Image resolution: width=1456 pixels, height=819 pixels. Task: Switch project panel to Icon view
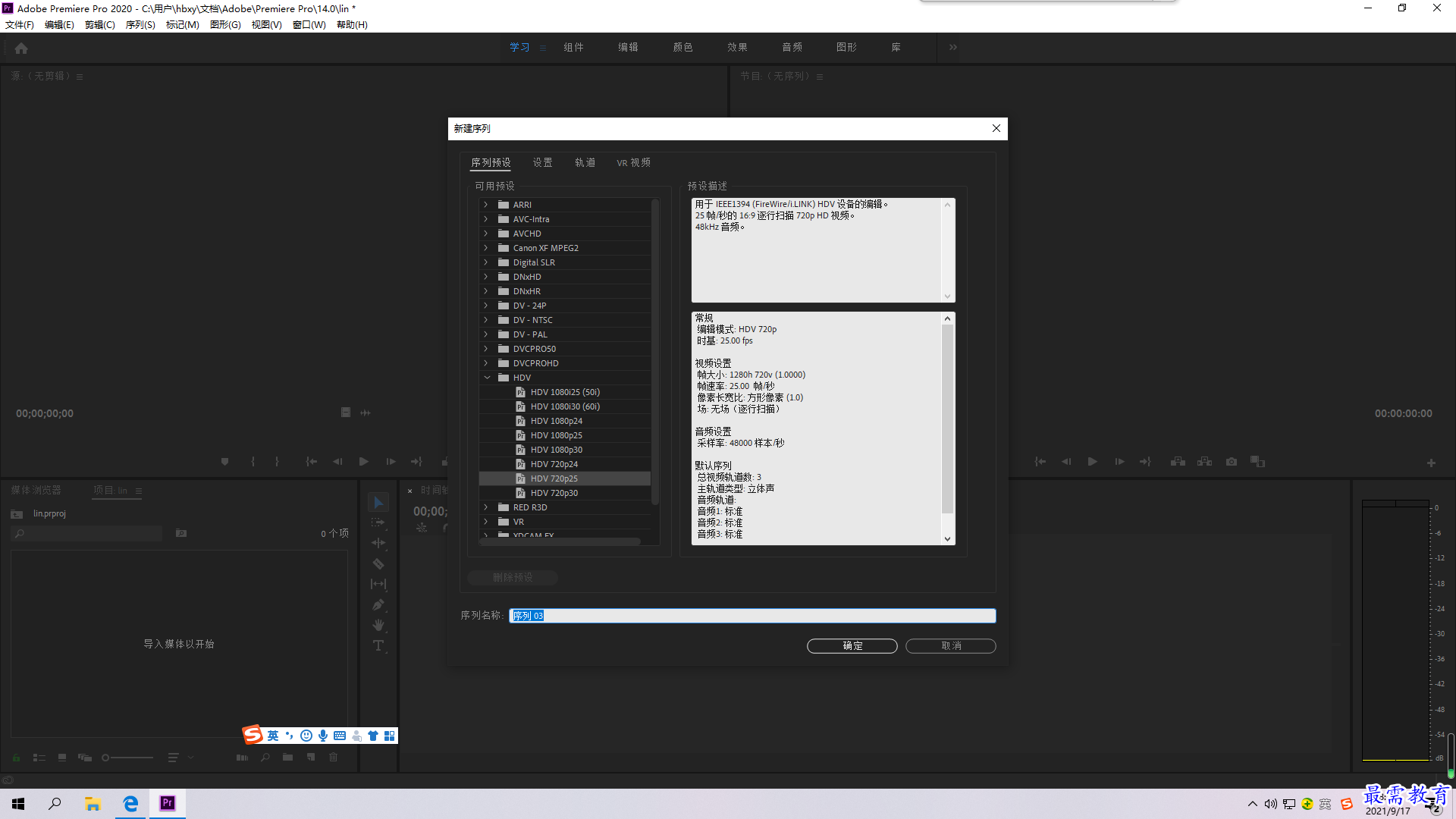pos(62,757)
